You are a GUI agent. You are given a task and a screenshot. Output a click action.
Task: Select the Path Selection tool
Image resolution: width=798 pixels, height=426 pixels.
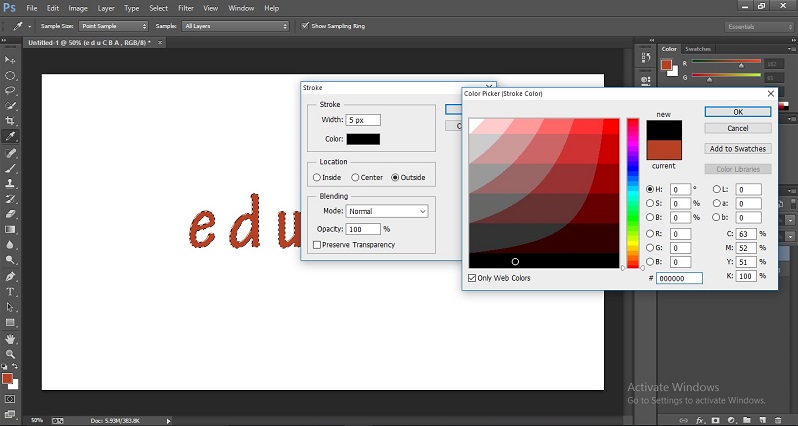click(x=10, y=307)
